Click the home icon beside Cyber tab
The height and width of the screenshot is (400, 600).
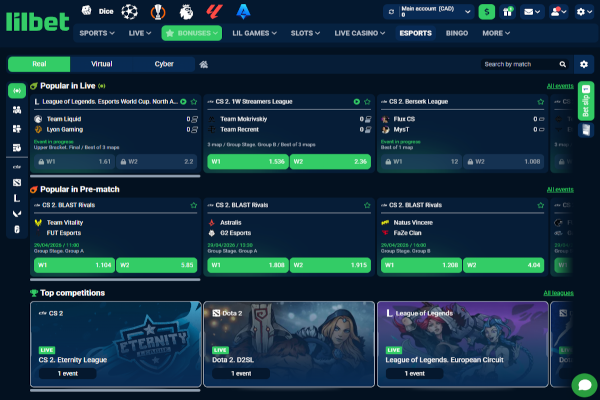point(204,64)
